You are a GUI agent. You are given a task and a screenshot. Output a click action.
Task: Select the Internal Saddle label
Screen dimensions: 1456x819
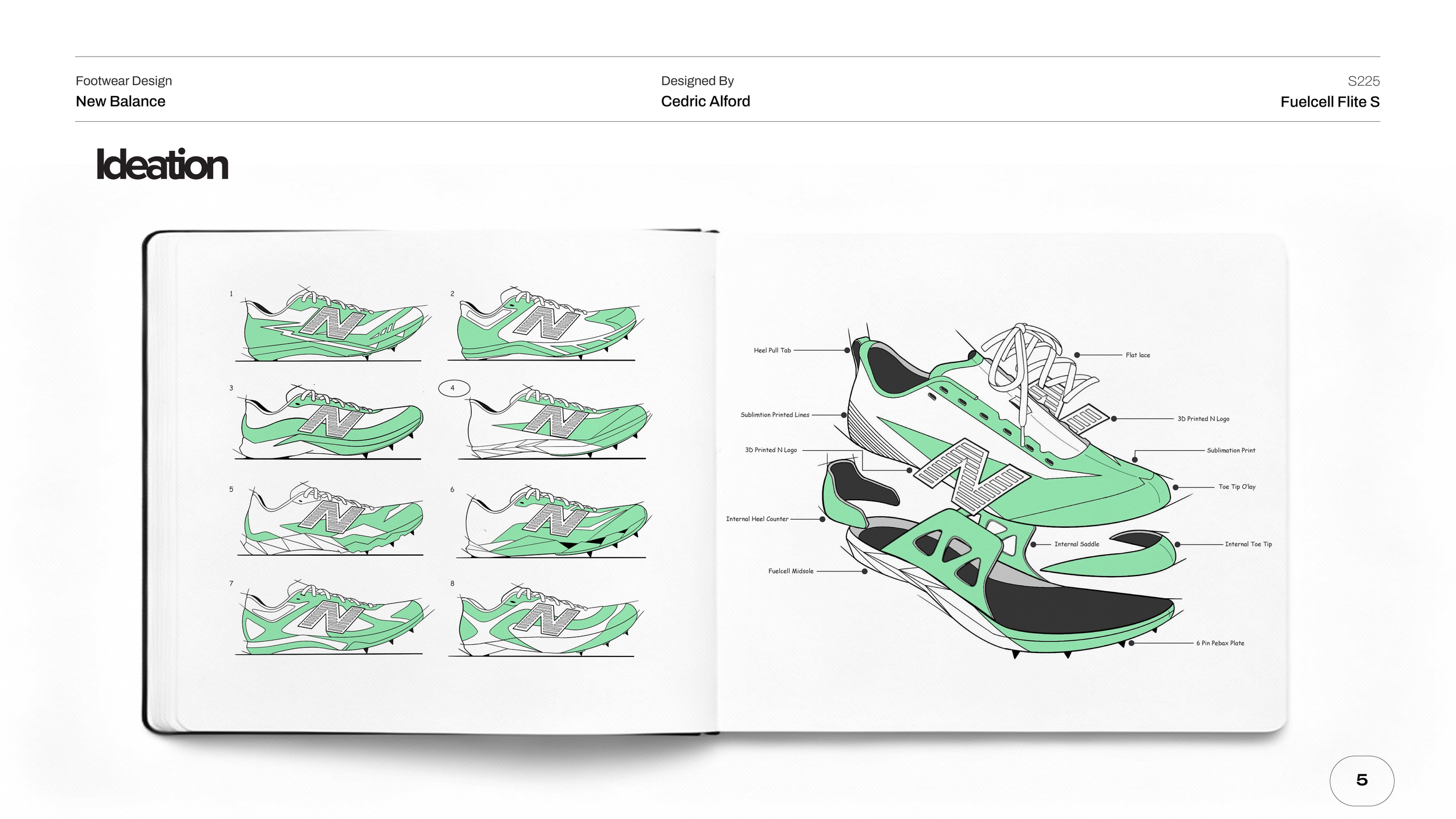tap(1076, 544)
